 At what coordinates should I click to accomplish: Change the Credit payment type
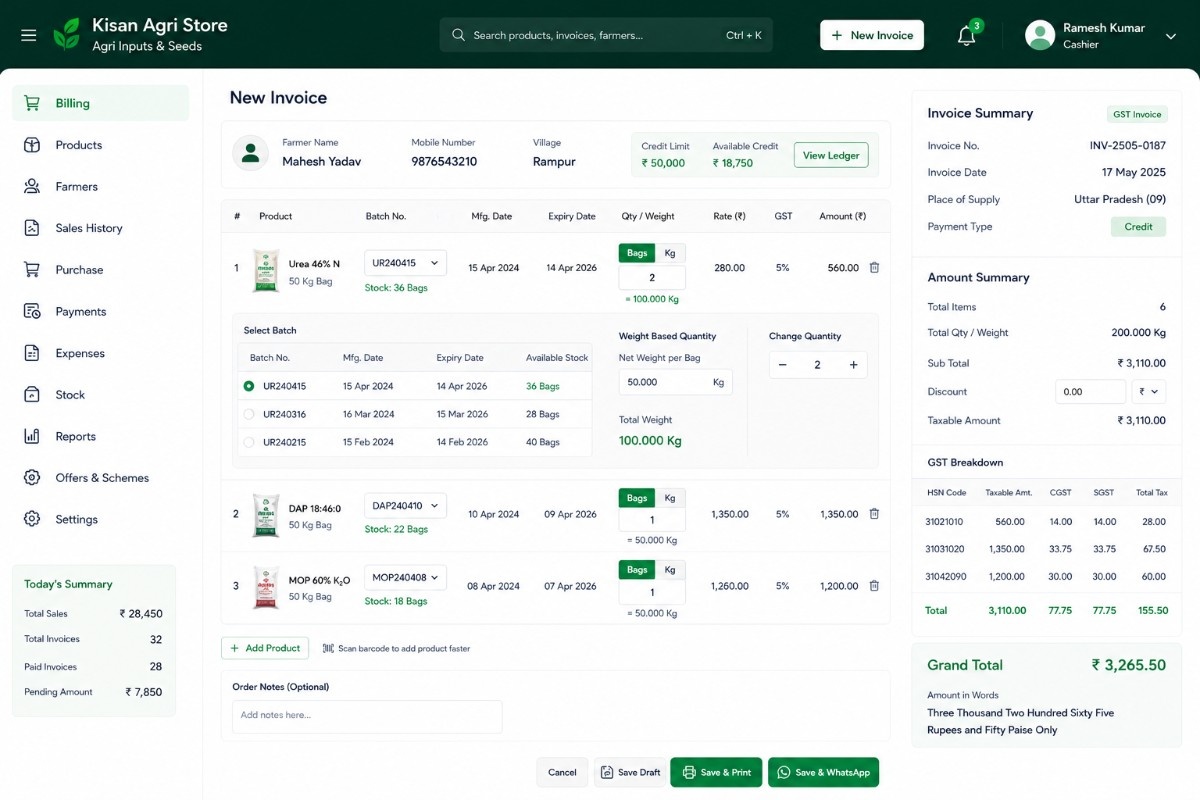1138,227
